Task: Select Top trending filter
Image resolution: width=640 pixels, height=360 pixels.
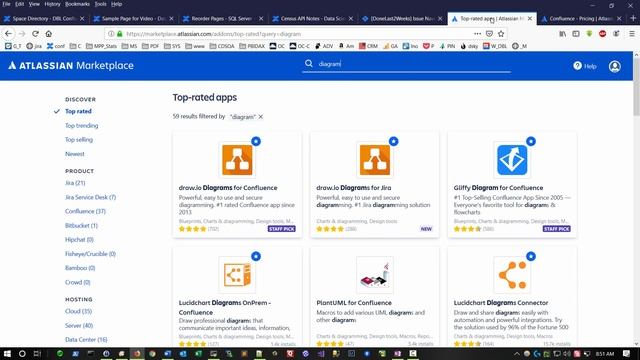Action: [x=82, y=126]
